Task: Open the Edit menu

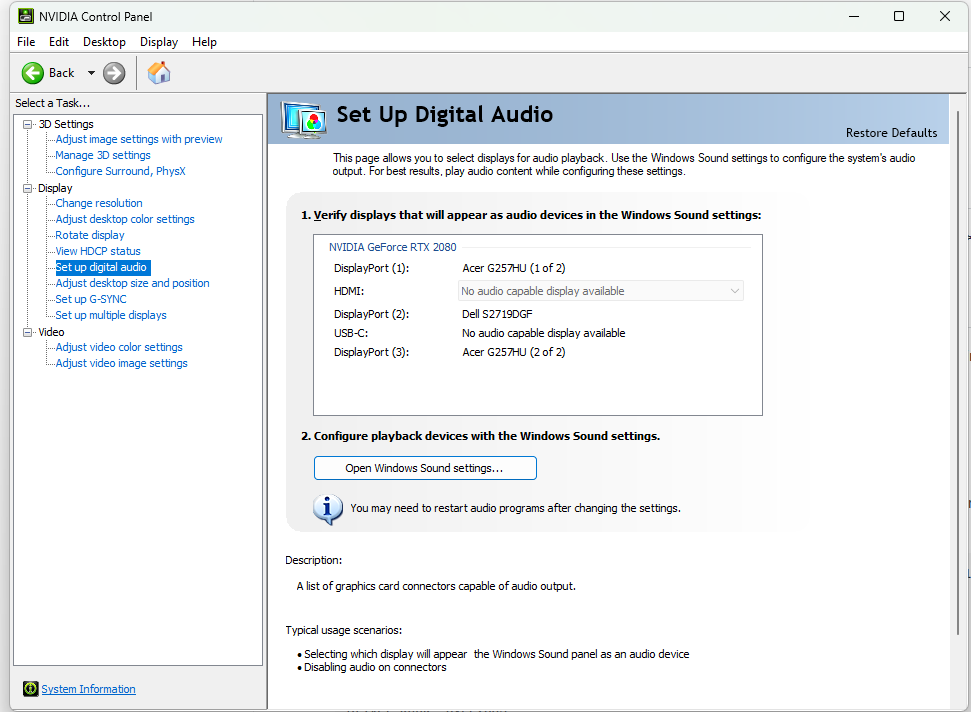Action: click(x=59, y=41)
